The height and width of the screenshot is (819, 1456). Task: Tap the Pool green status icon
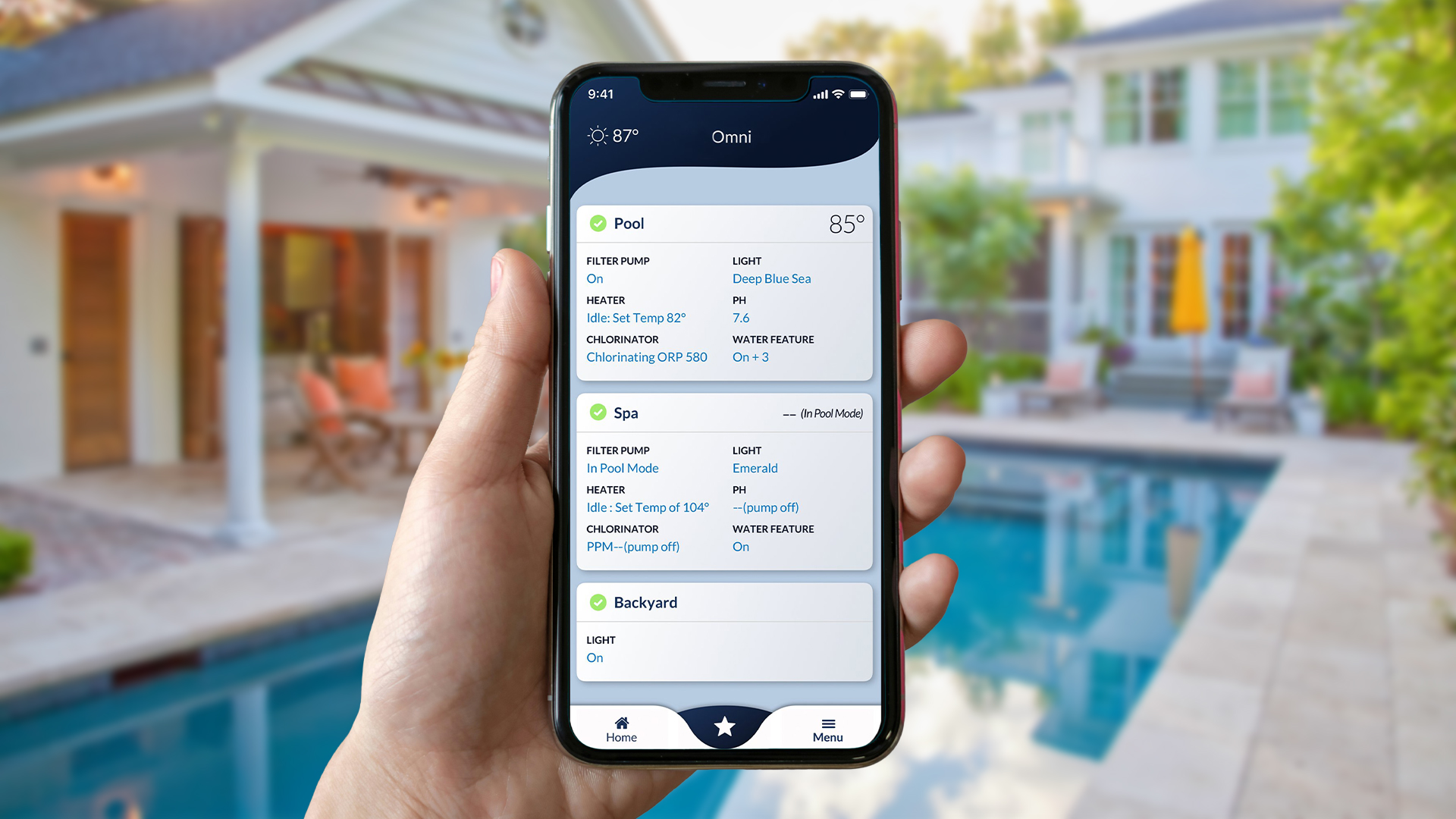(x=597, y=222)
